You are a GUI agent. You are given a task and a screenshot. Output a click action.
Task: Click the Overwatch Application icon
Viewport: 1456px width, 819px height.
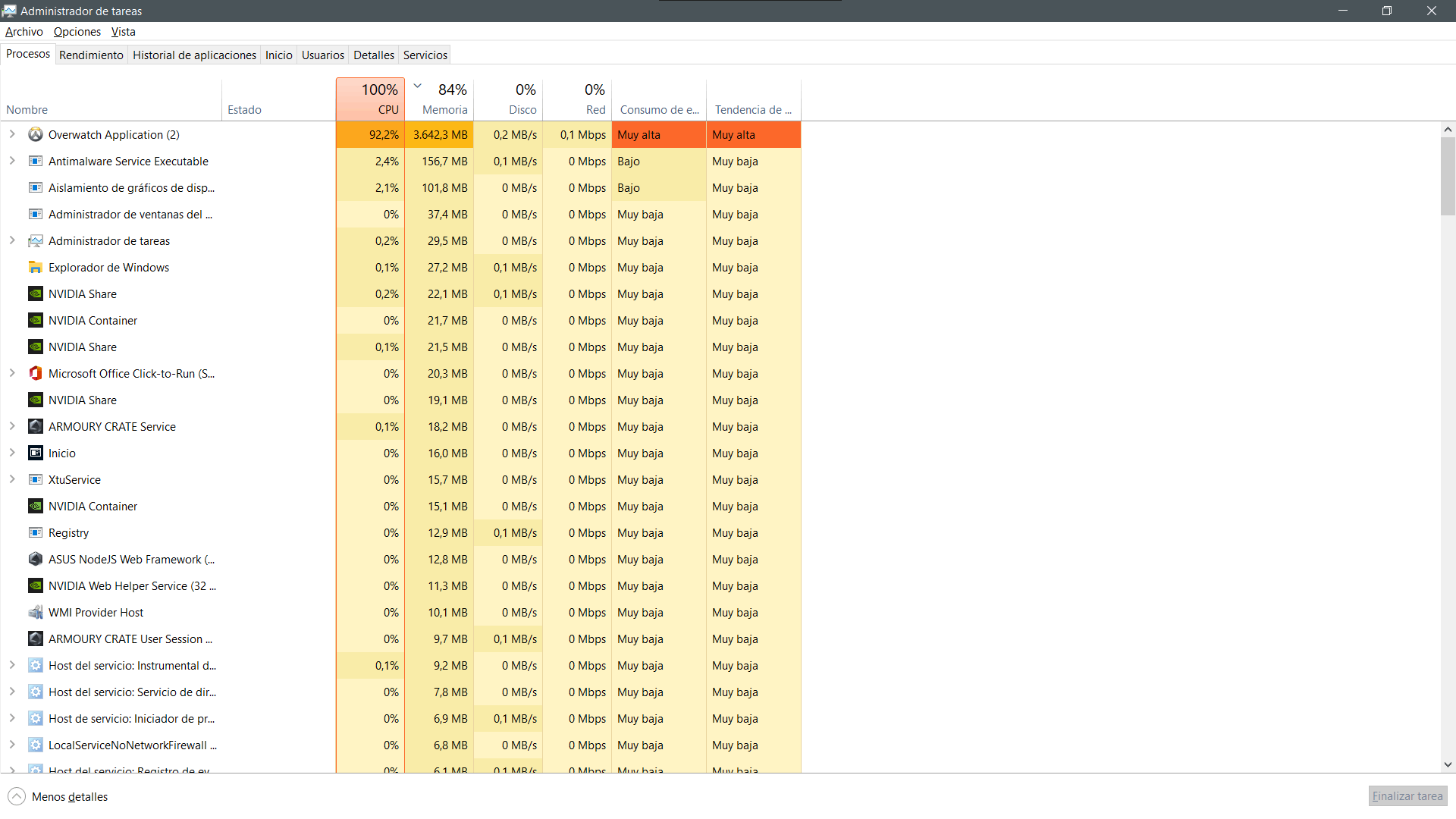point(35,135)
